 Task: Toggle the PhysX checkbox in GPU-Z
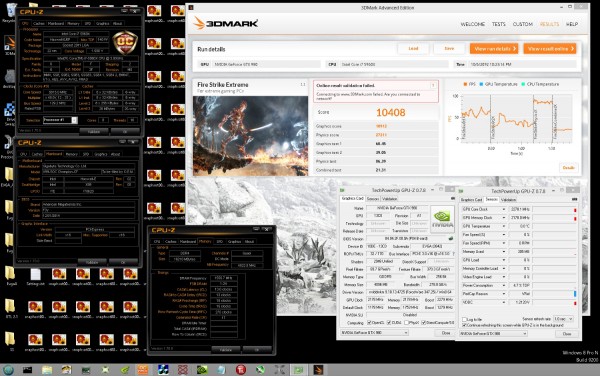[x=406, y=323]
